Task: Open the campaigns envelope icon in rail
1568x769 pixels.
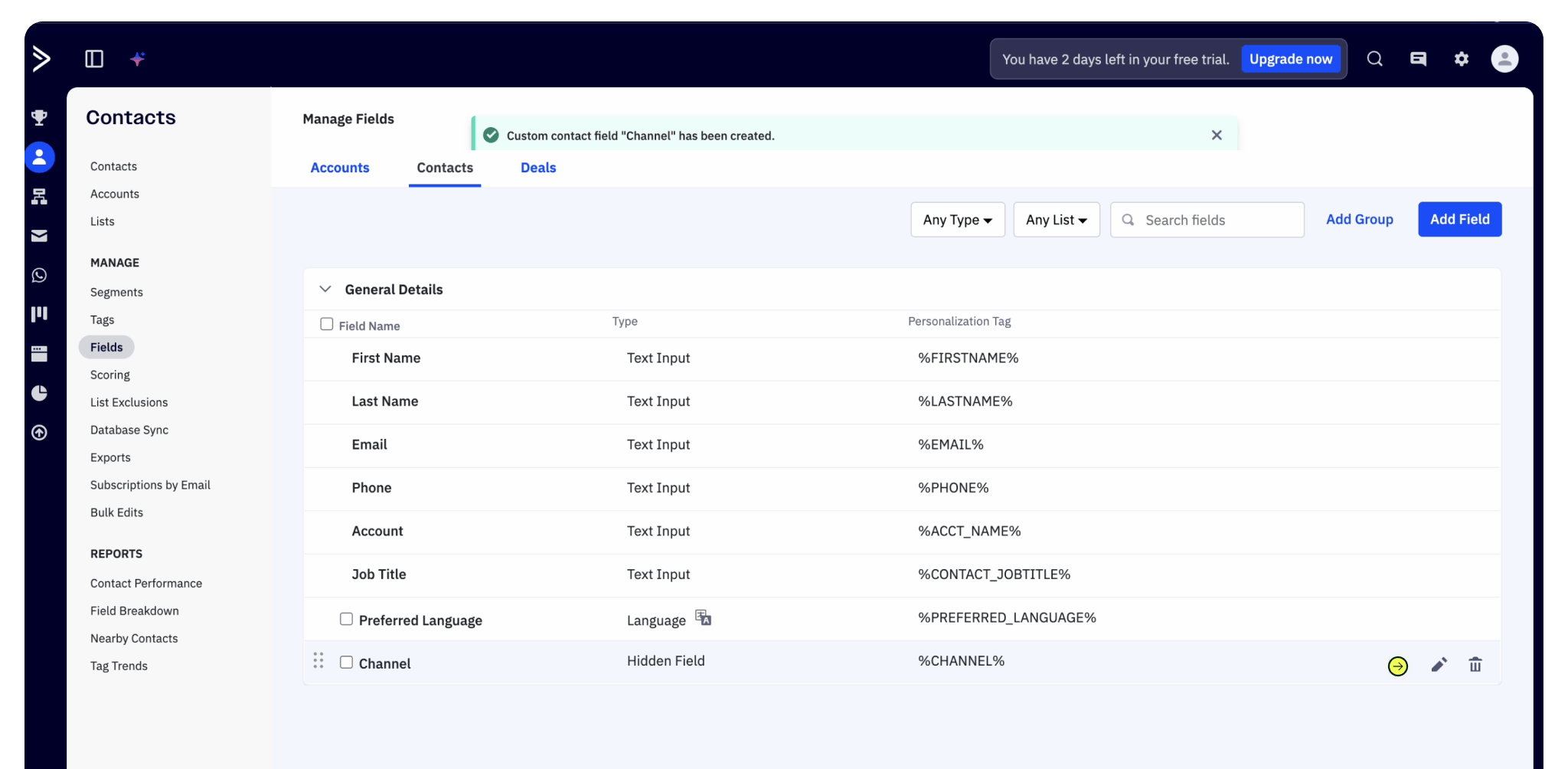Action: pos(40,236)
